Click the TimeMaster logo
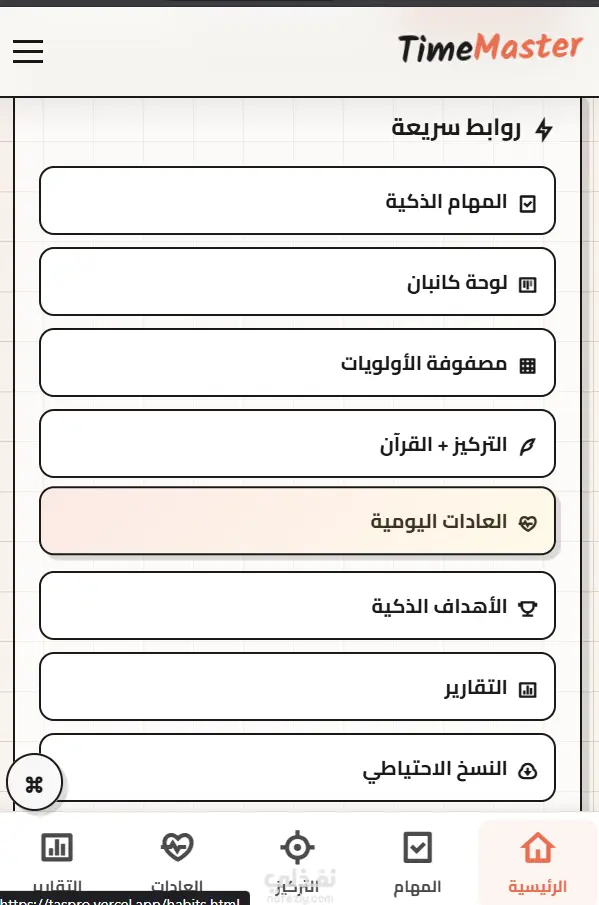 (x=490, y=48)
